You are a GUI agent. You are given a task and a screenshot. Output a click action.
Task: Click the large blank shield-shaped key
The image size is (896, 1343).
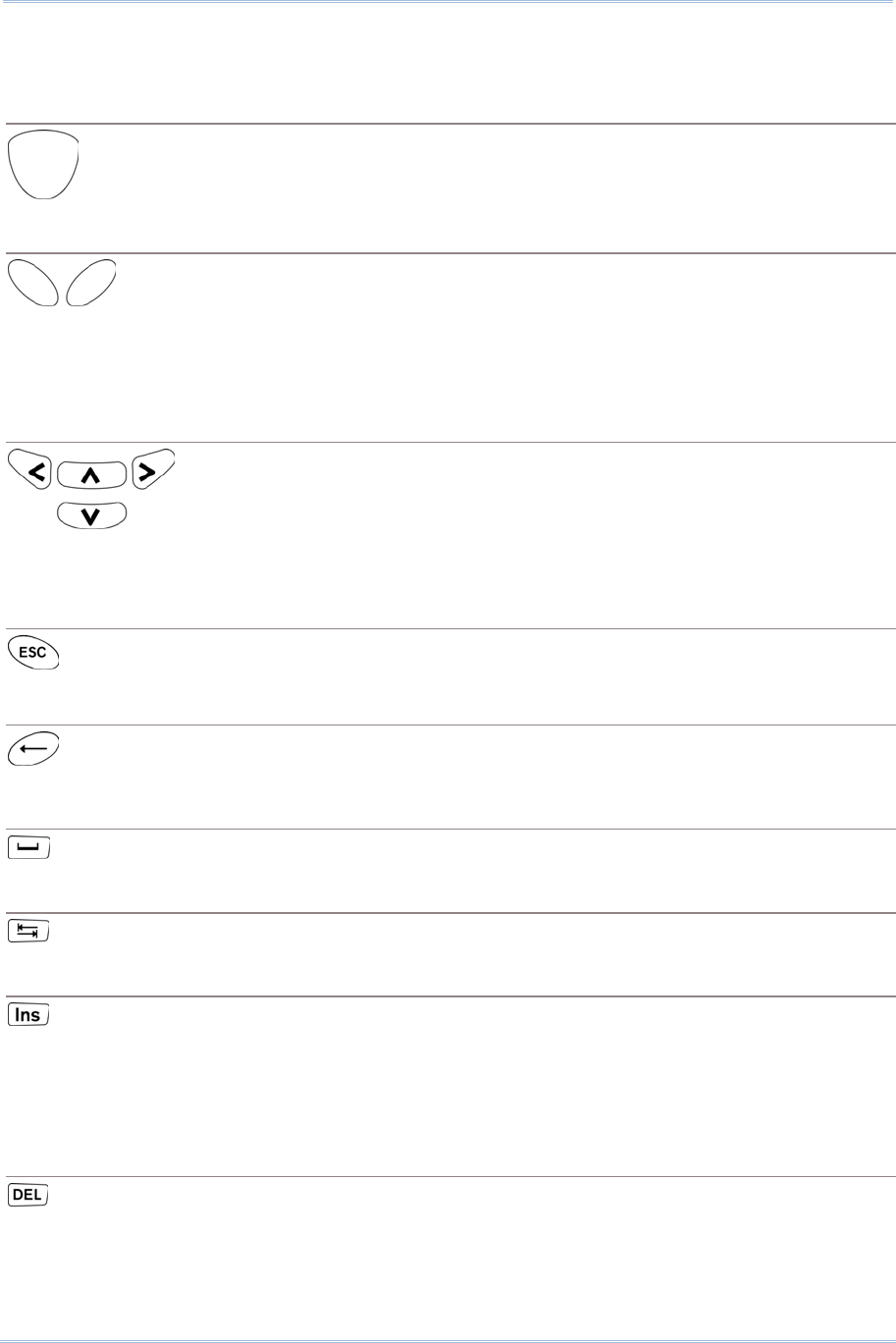[43, 164]
